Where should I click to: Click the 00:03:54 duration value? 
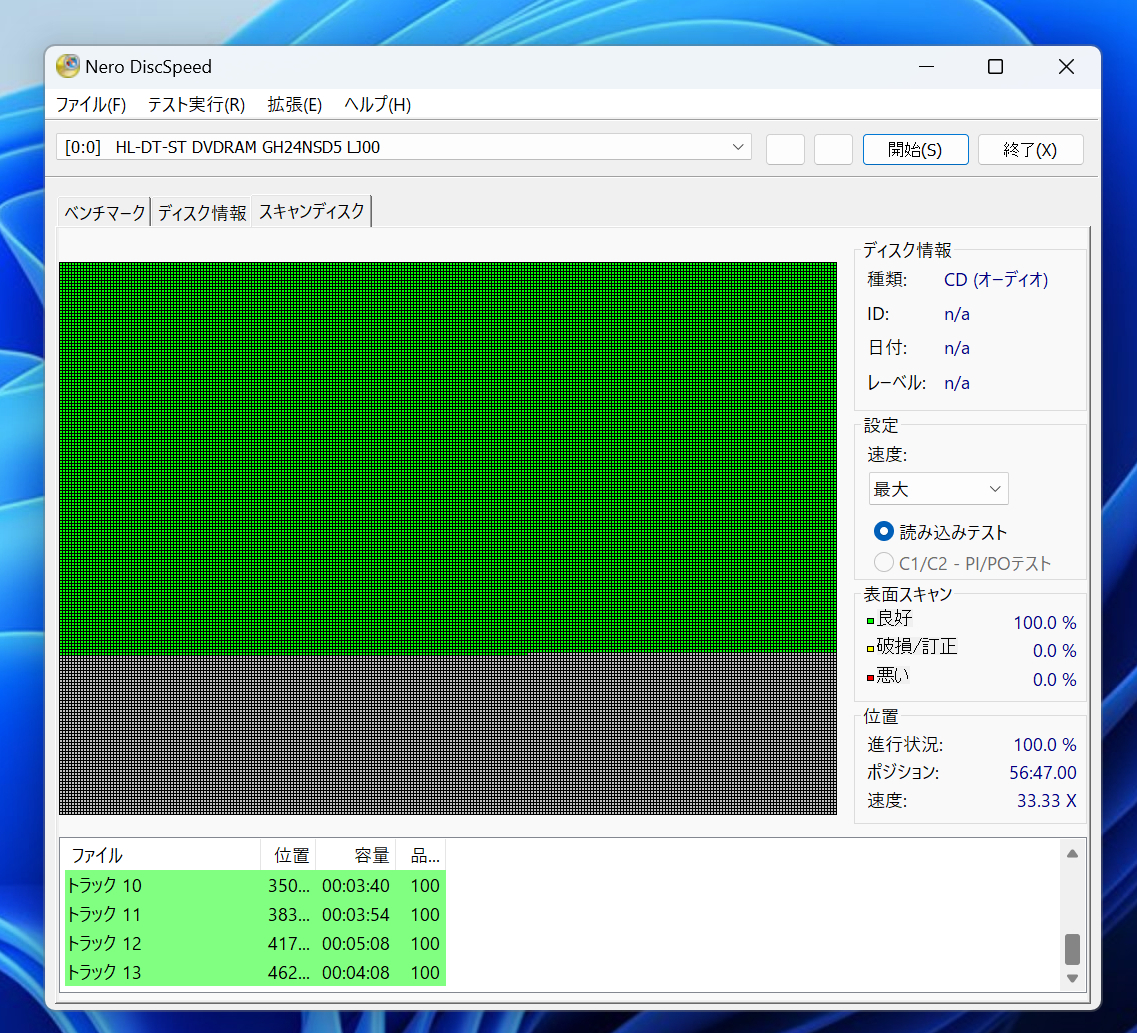[355, 914]
